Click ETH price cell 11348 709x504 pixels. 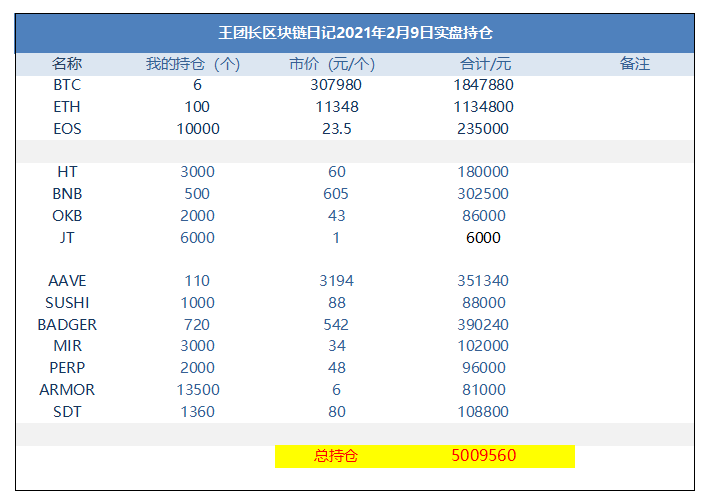tap(337, 107)
